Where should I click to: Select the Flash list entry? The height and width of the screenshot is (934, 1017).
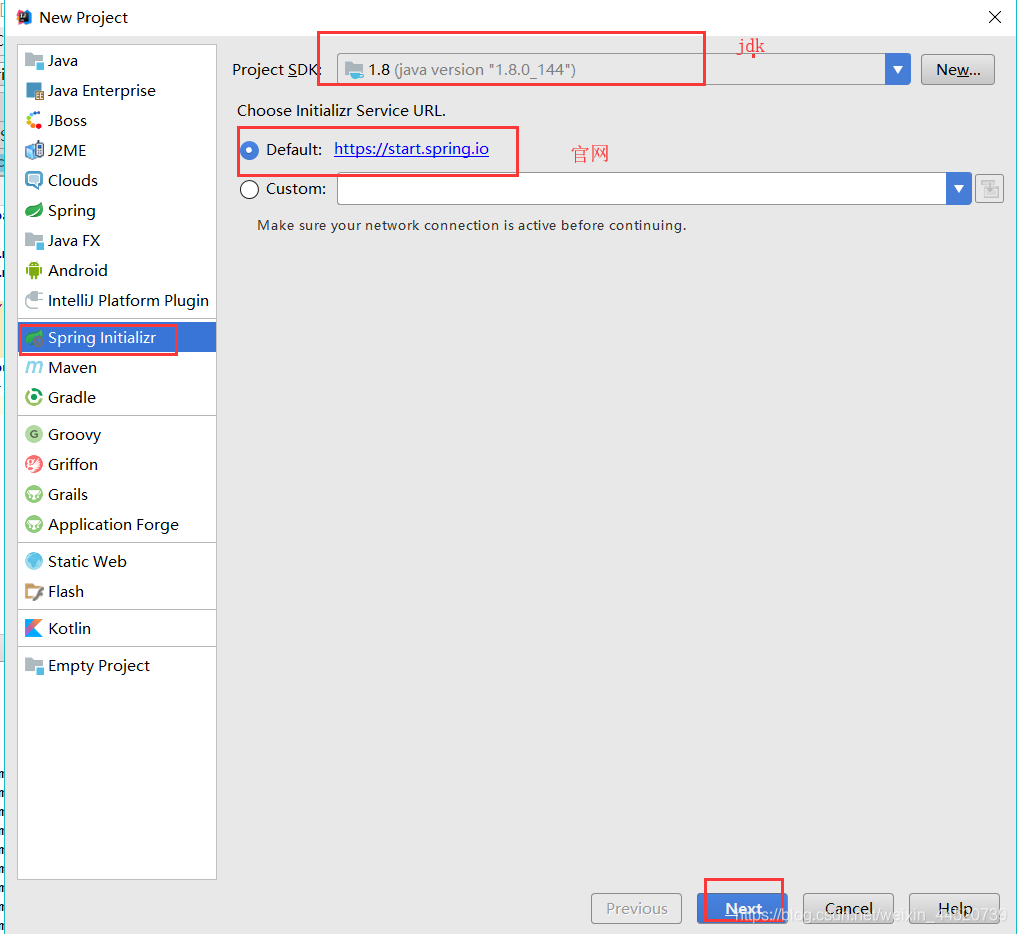pos(117,592)
